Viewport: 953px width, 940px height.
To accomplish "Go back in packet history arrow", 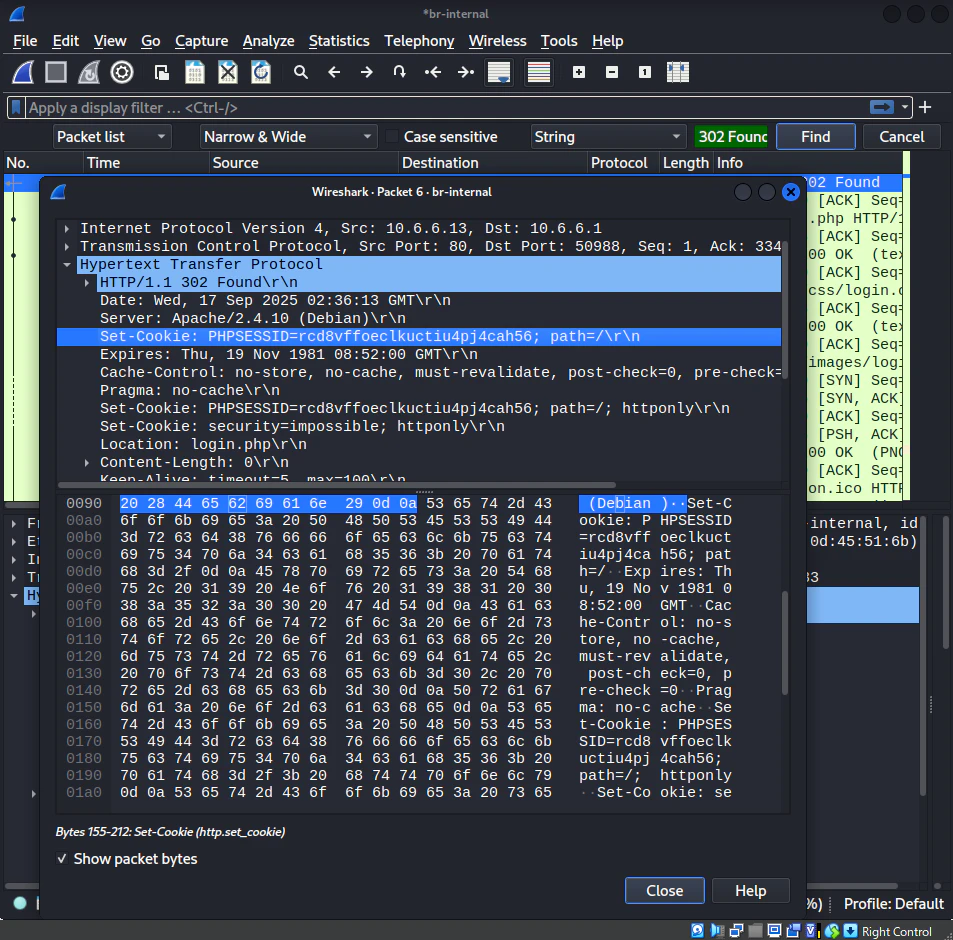I will point(334,72).
